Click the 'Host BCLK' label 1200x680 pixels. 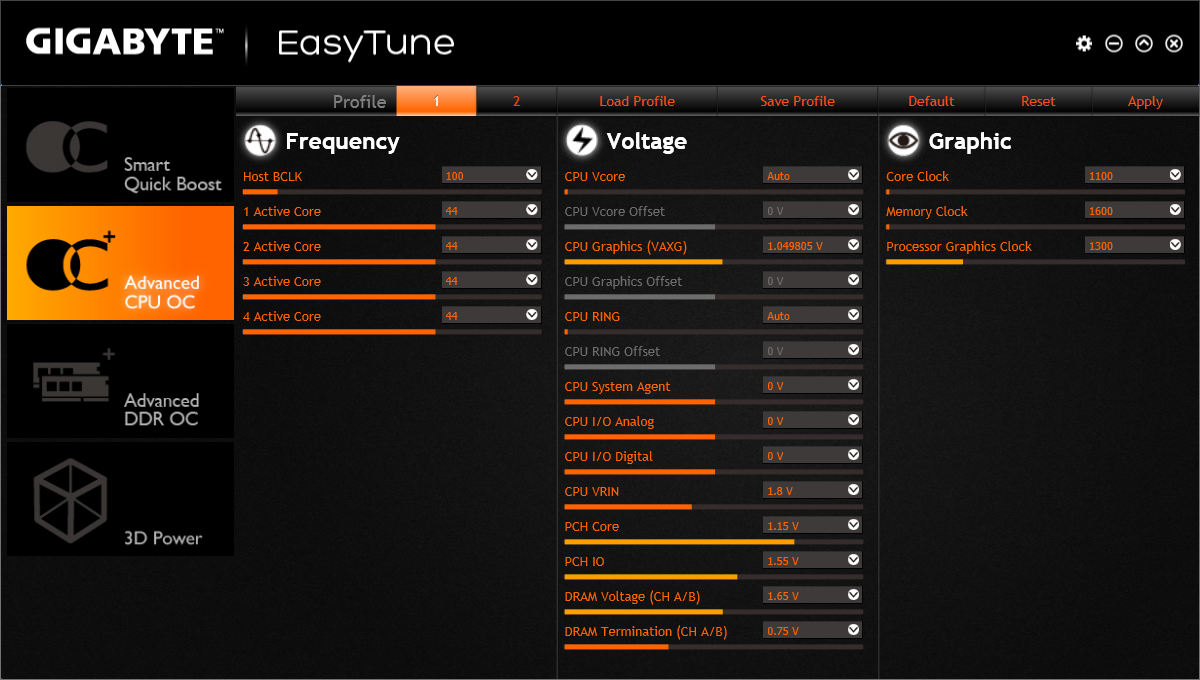click(x=272, y=176)
